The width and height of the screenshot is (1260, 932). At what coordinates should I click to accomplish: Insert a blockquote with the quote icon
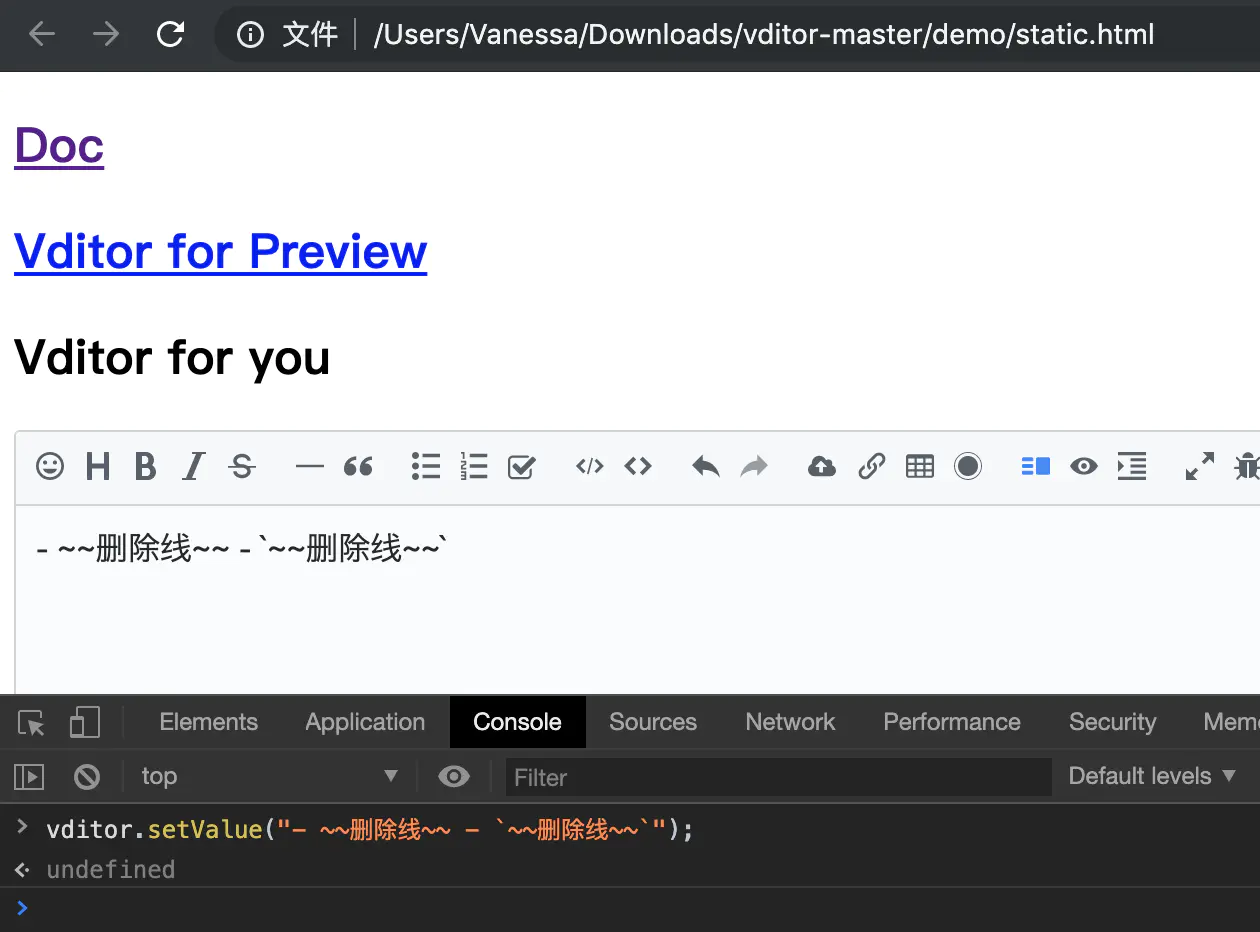click(x=358, y=466)
